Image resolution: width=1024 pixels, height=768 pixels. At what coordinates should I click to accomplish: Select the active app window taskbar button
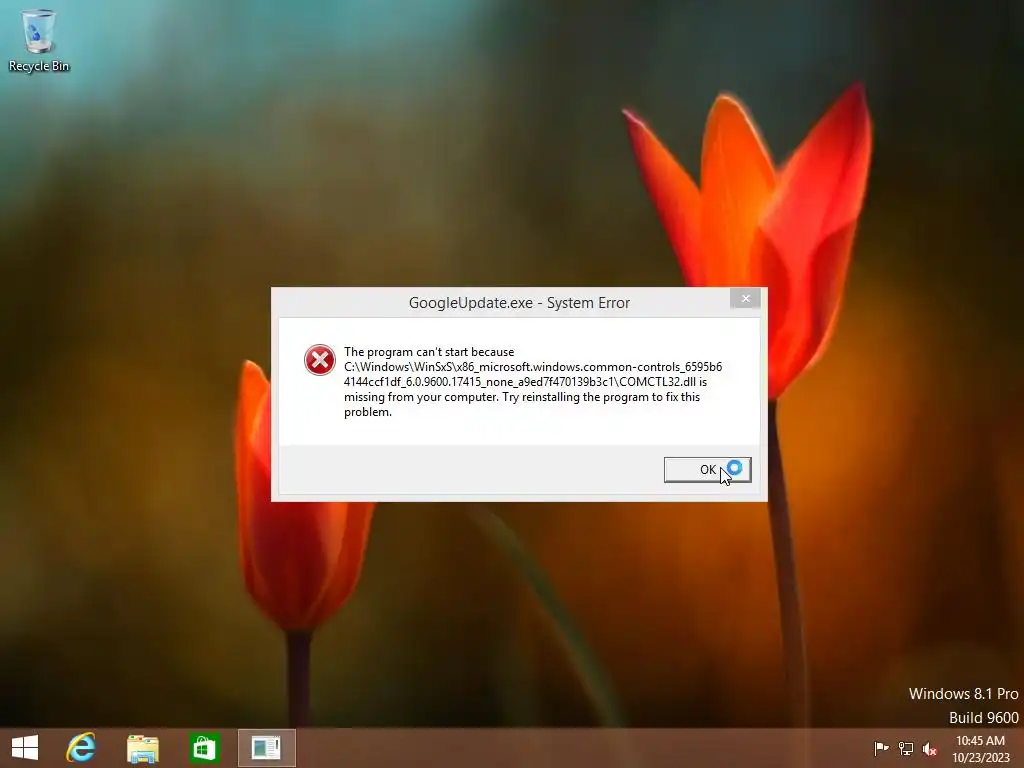(266, 748)
